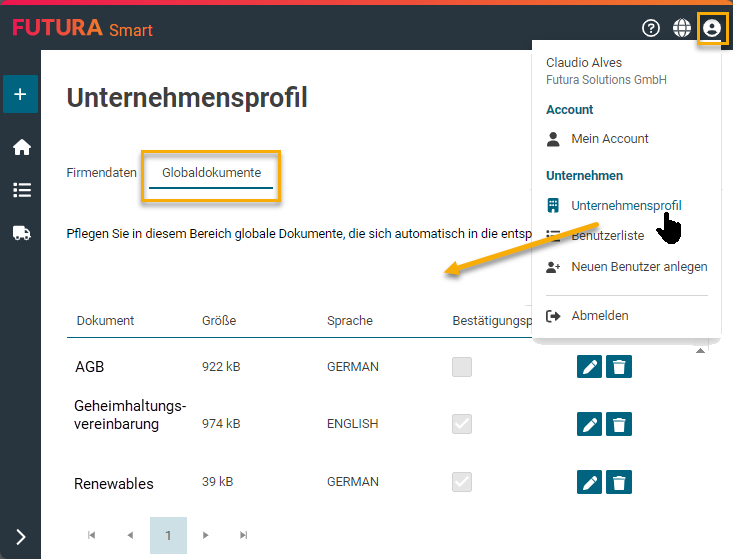The width and height of the screenshot is (733, 559).
Task: Open the truck delivery icon in sidebar
Action: (21, 233)
